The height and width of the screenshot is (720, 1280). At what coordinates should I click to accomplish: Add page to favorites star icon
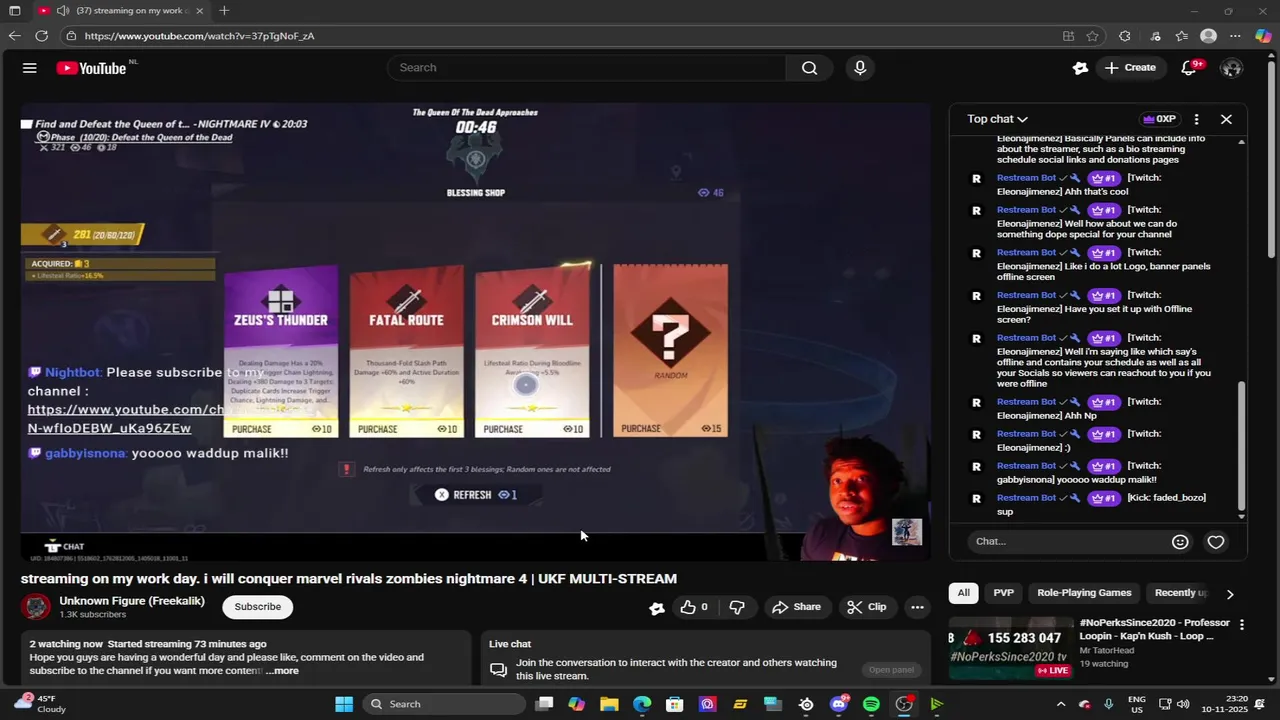click(x=1092, y=36)
